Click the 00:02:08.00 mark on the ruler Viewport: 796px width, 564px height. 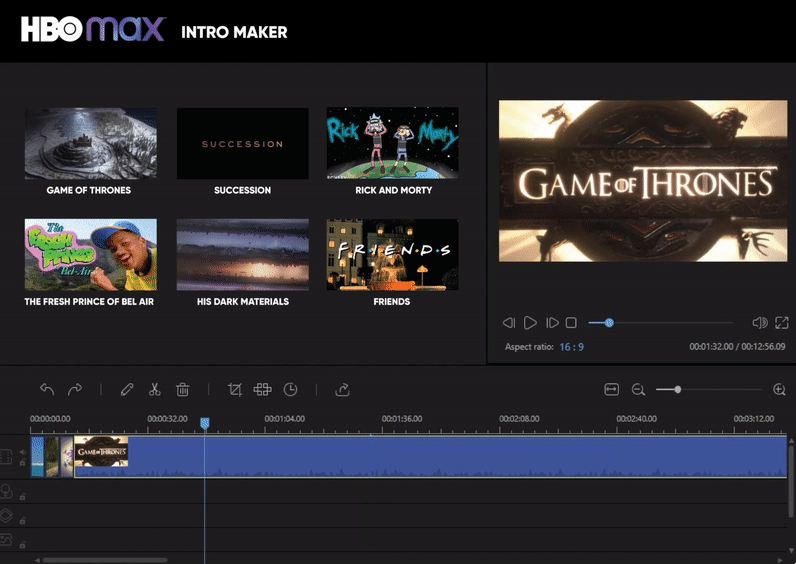tap(519, 419)
